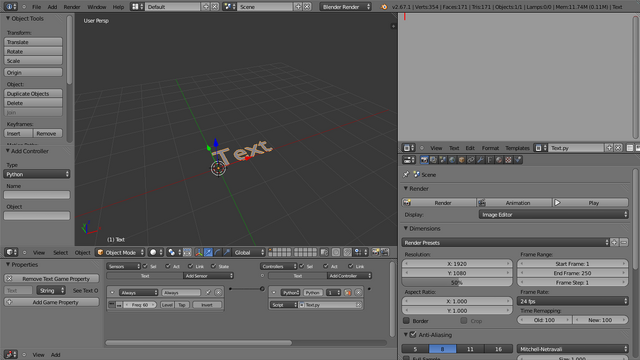This screenshot has width=640, height=360.
Task: Click the Freq 60 sensor slider
Action: tap(140, 304)
